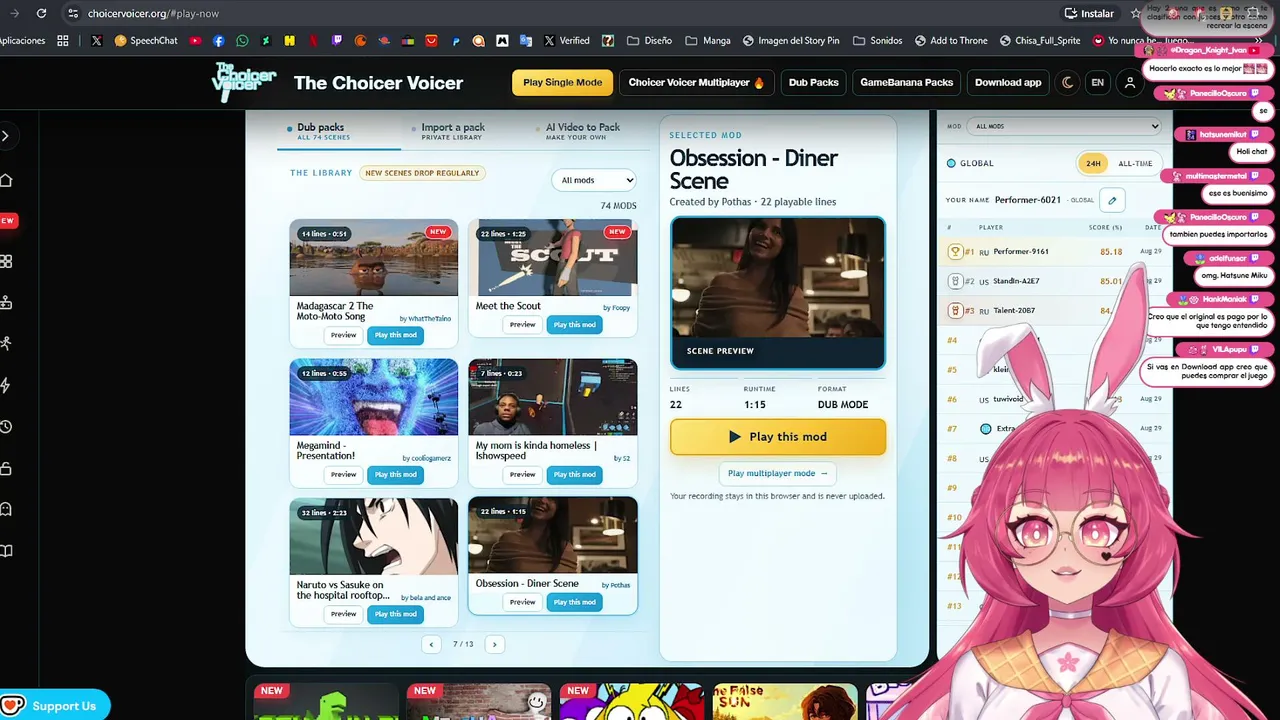Open the Manga bookmarks folder
The image size is (1280, 720).
tap(708, 41)
